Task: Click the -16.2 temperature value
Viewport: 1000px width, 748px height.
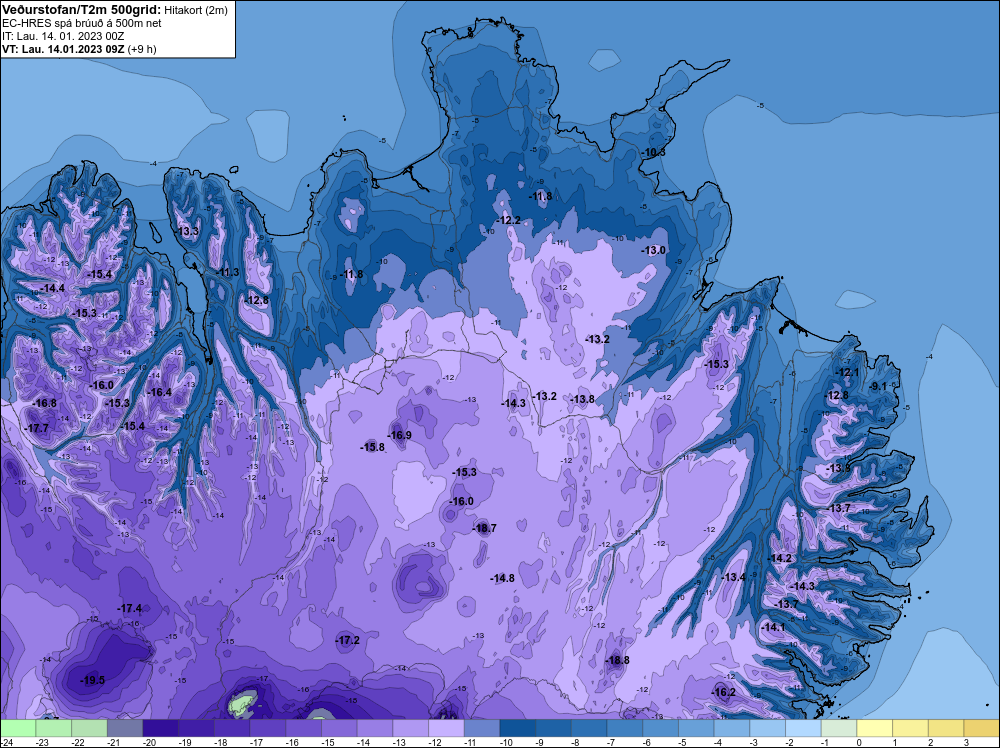Action: 723,693
